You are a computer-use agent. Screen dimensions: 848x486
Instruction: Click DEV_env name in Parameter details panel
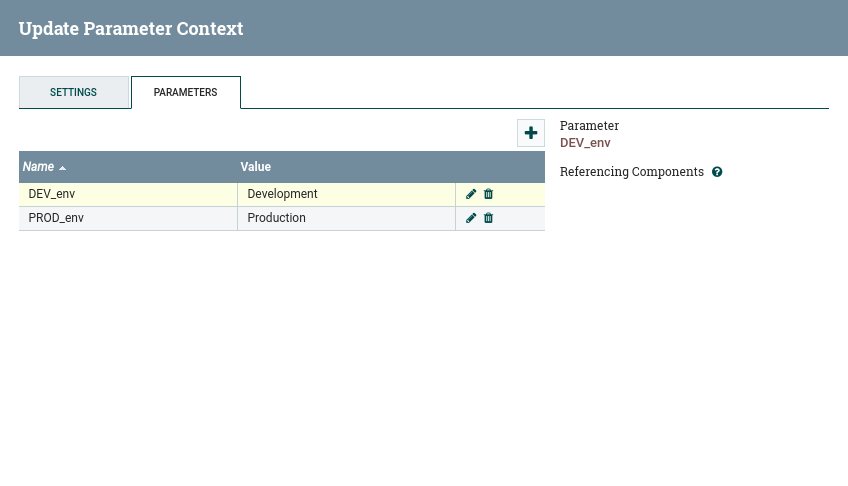click(585, 143)
